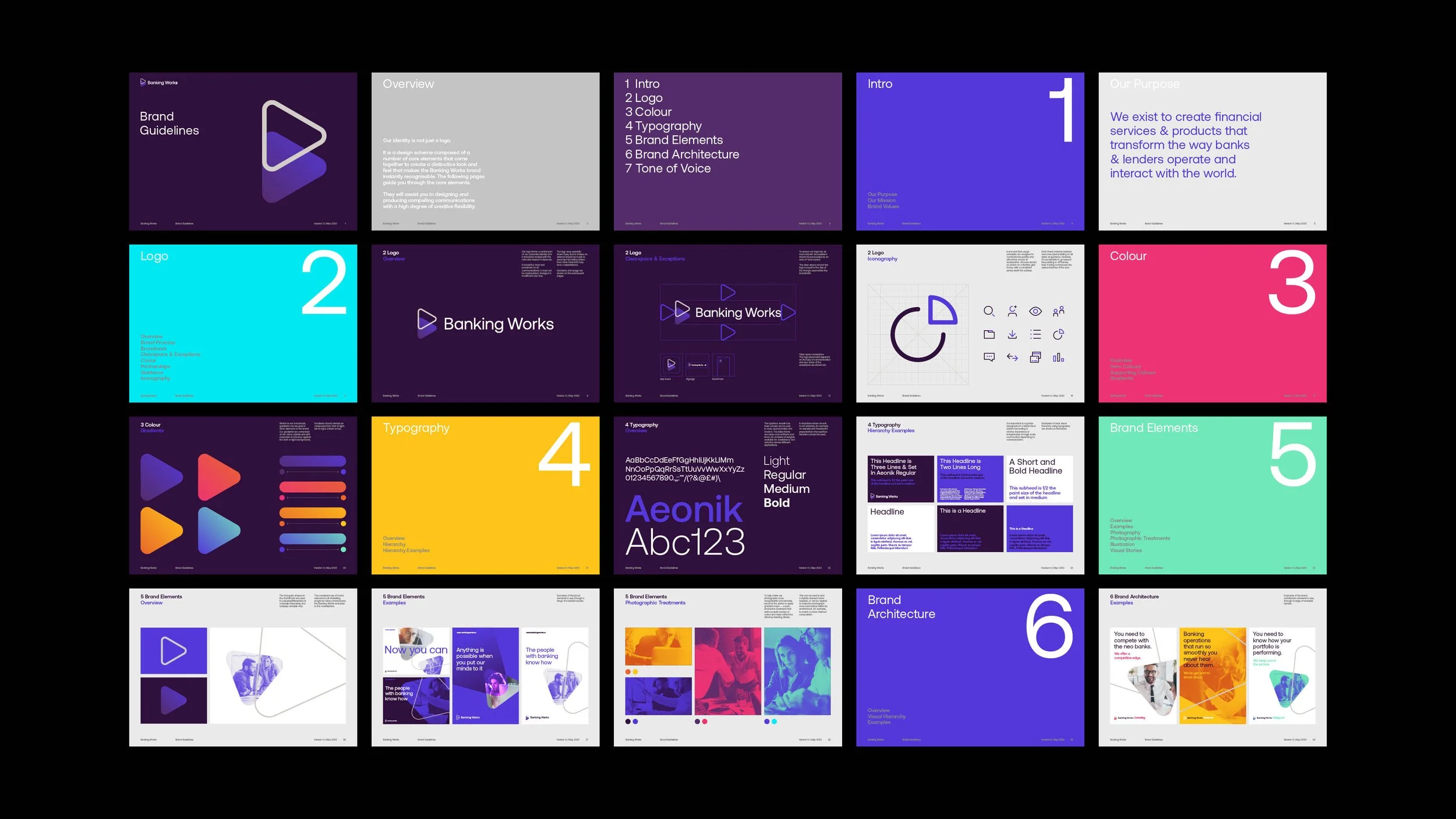Click the 'Hierarchy Examples' subtitle on grey slide
This screenshot has width=1456, height=819.
(x=890, y=431)
